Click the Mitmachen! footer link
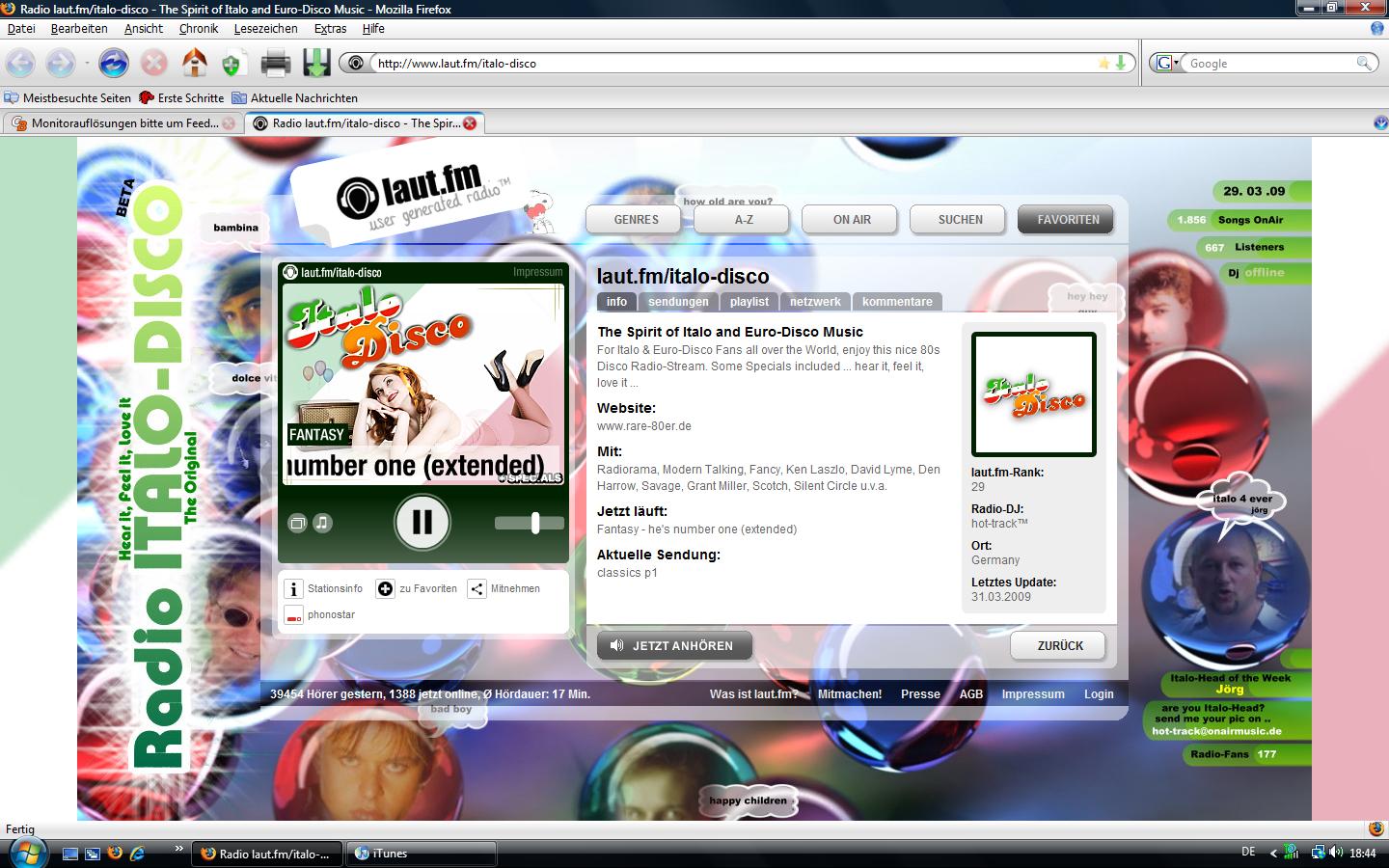The width and height of the screenshot is (1389, 868). point(850,694)
